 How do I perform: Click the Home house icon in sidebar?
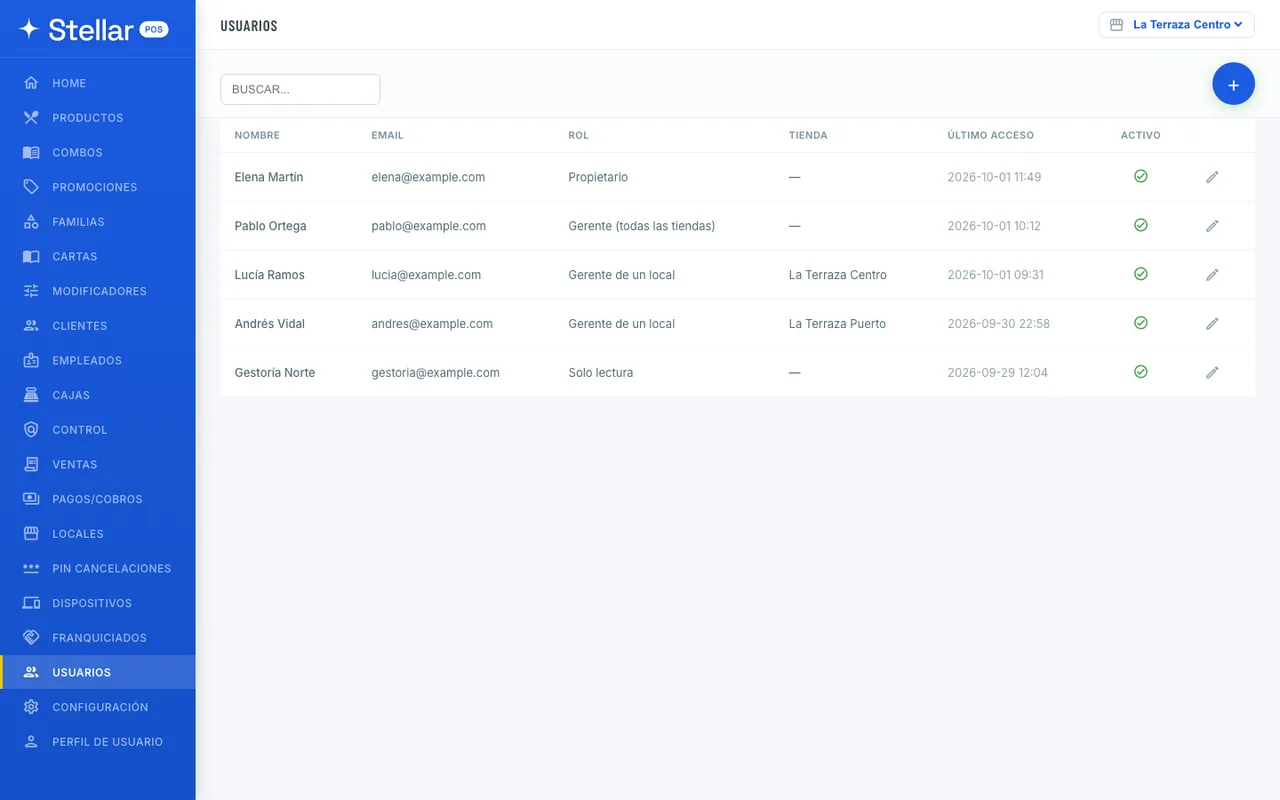pyautogui.click(x=31, y=83)
